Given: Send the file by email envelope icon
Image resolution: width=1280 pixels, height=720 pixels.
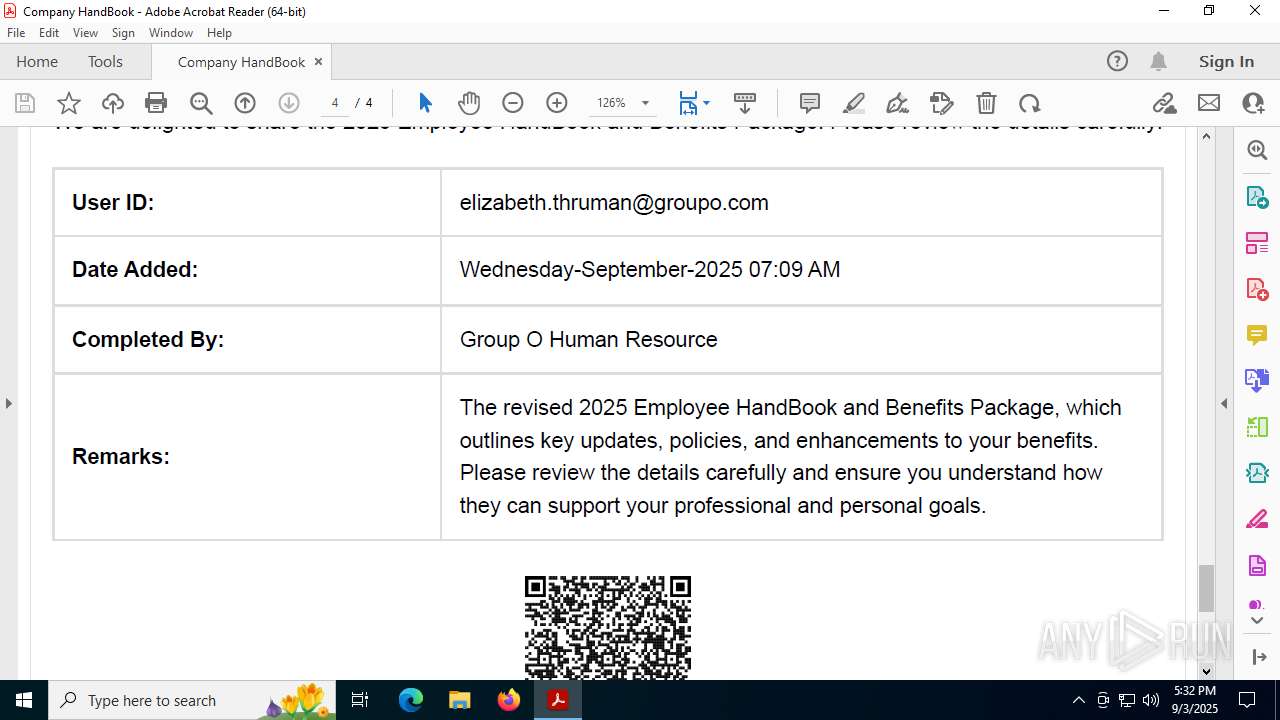Looking at the screenshot, I should click(1209, 103).
